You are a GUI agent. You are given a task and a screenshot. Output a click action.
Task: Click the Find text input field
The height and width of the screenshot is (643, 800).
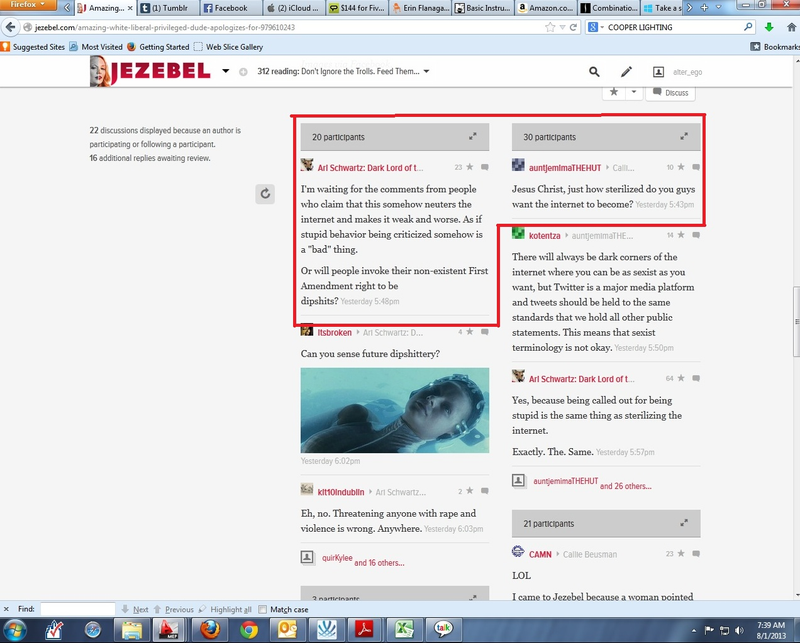pos(78,609)
